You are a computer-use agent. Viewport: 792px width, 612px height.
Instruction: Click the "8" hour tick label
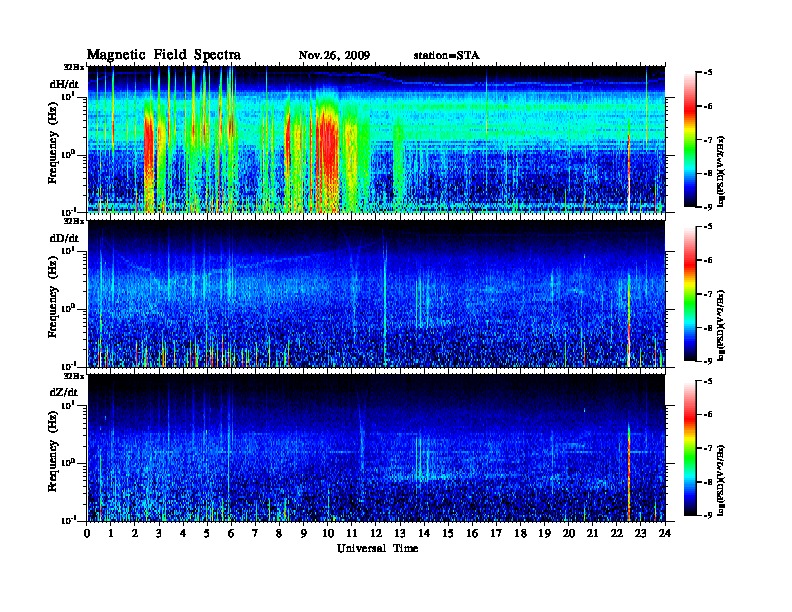click(x=279, y=533)
